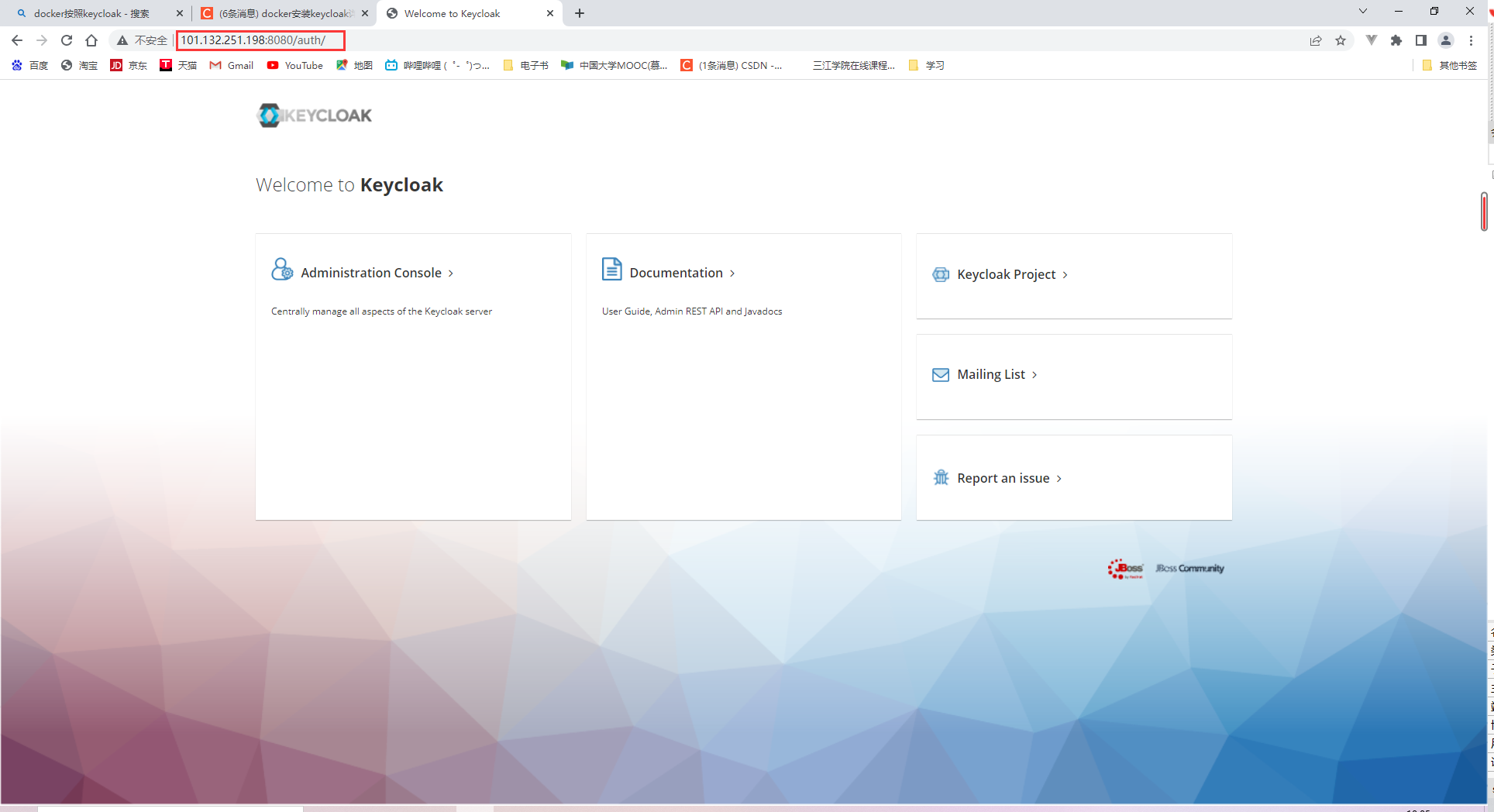1494x812 pixels.
Task: Reload the Keycloak page
Action: pyautogui.click(x=67, y=40)
